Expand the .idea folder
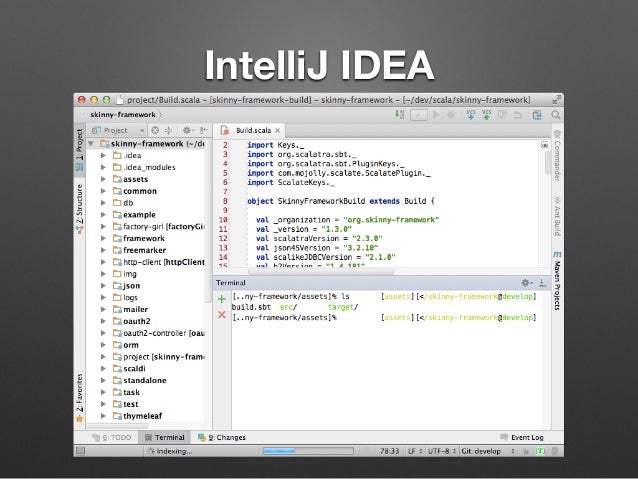The width and height of the screenshot is (638, 479). click(x=103, y=155)
